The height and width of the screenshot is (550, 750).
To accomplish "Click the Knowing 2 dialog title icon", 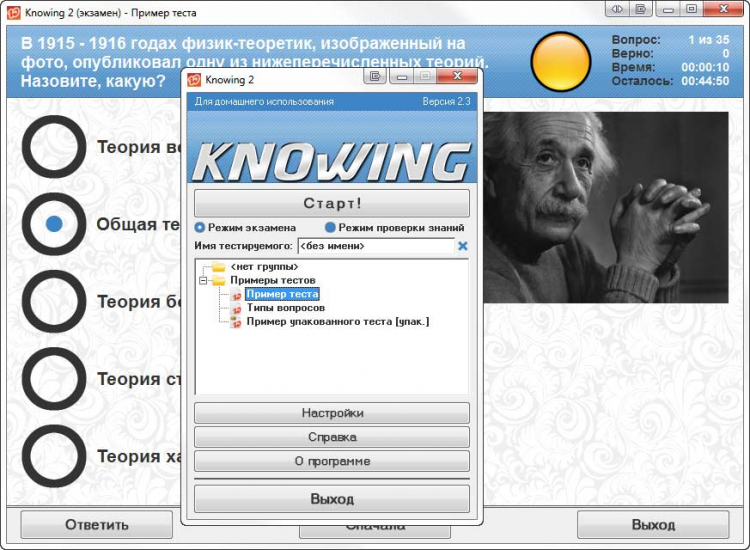I will pos(195,78).
